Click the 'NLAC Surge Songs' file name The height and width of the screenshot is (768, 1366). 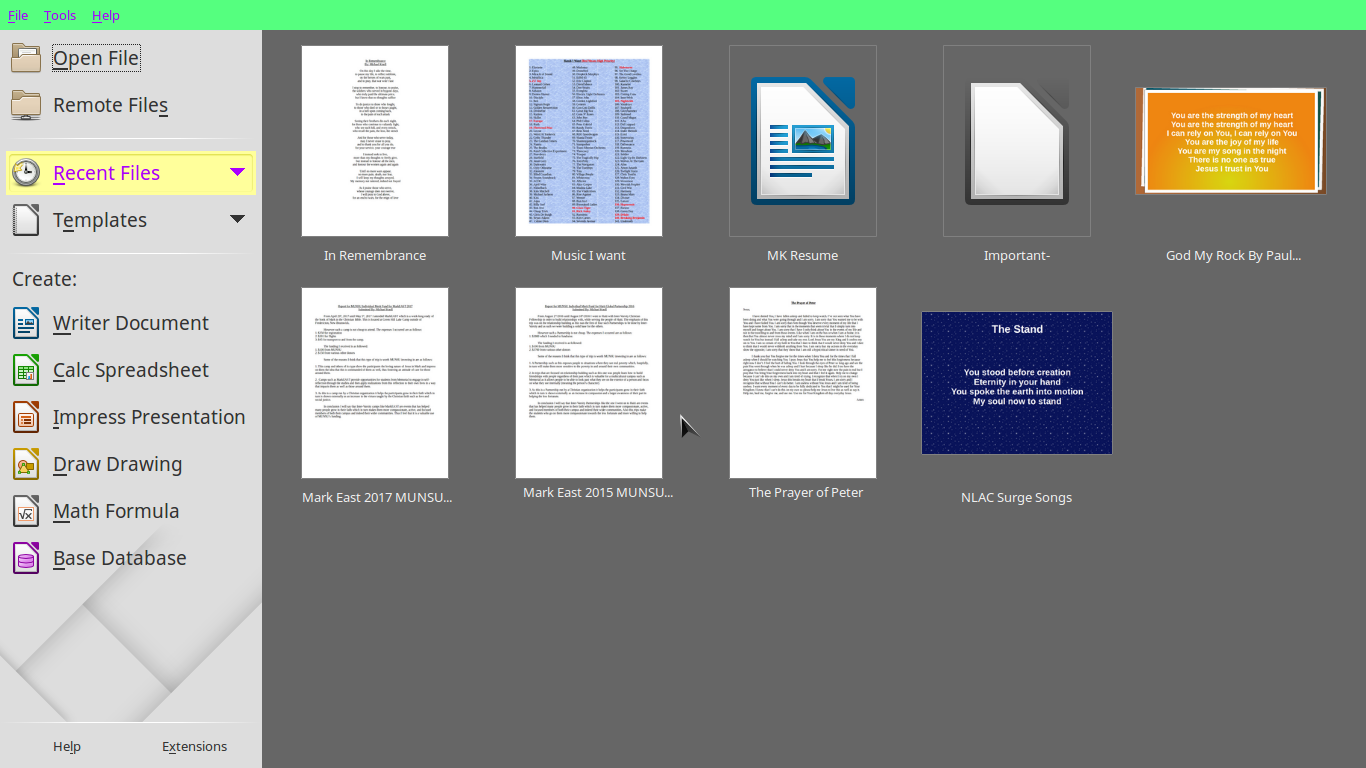[1016, 498]
